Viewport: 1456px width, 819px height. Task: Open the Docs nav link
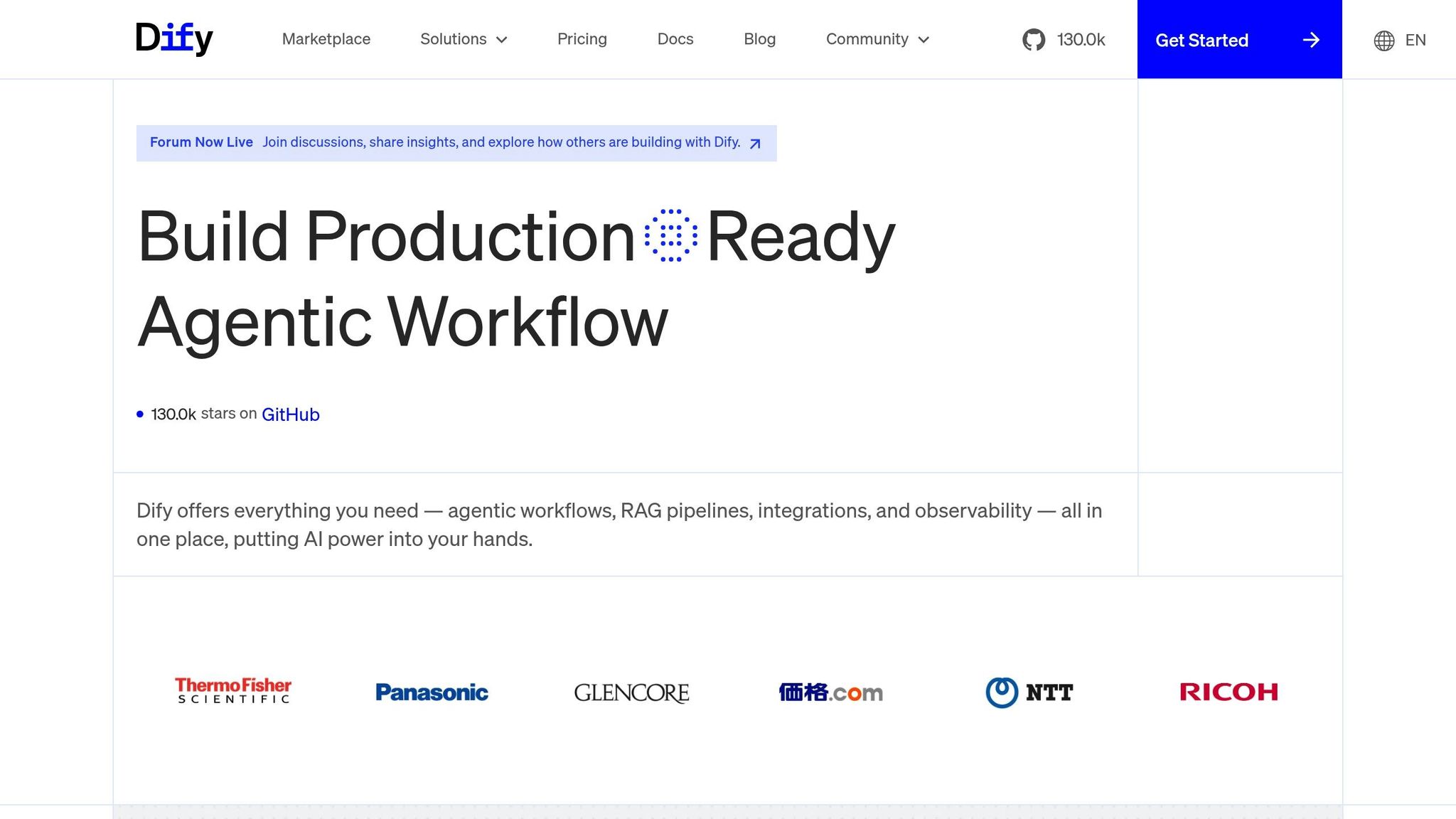[x=675, y=39]
